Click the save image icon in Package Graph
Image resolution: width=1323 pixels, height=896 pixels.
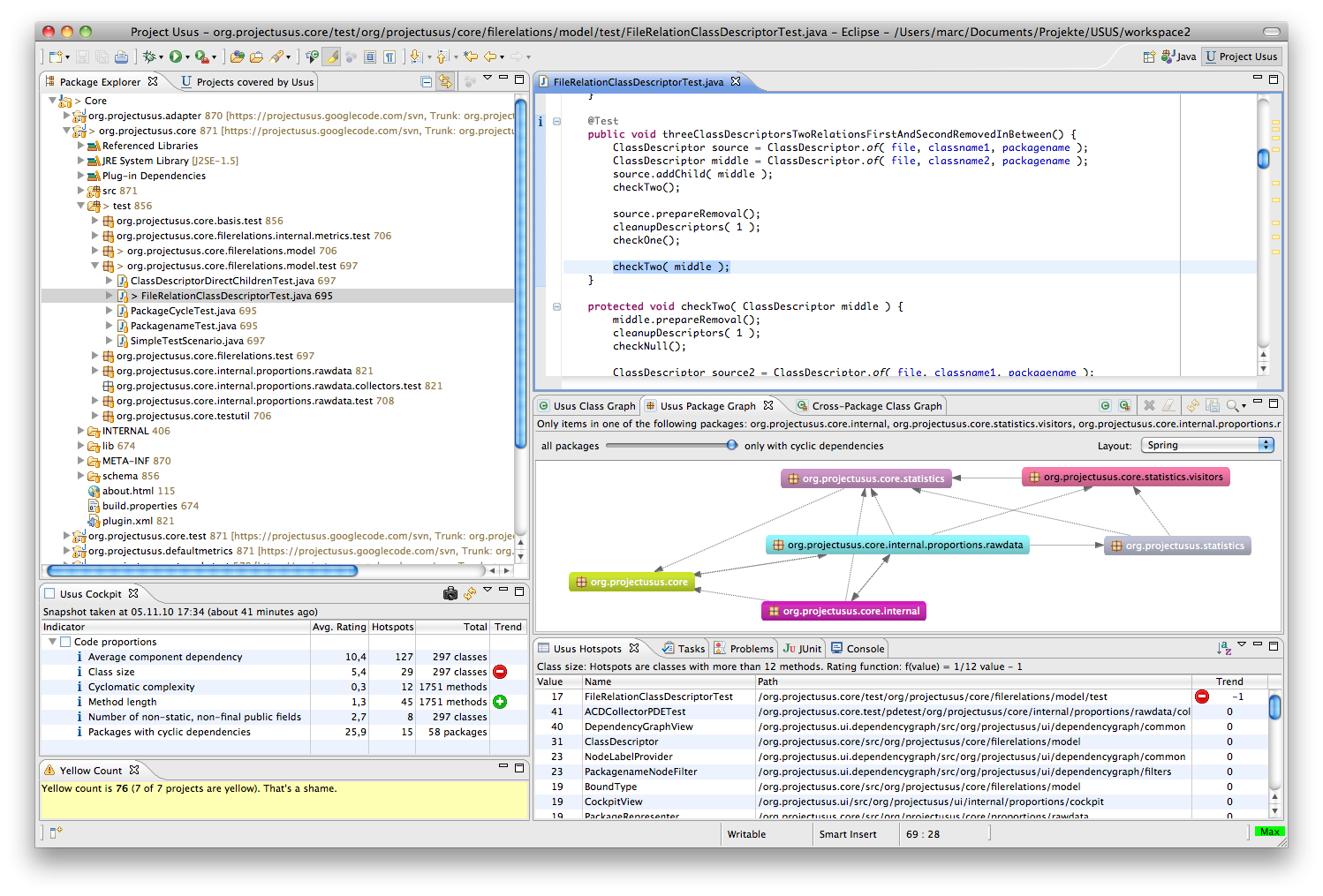1212,405
